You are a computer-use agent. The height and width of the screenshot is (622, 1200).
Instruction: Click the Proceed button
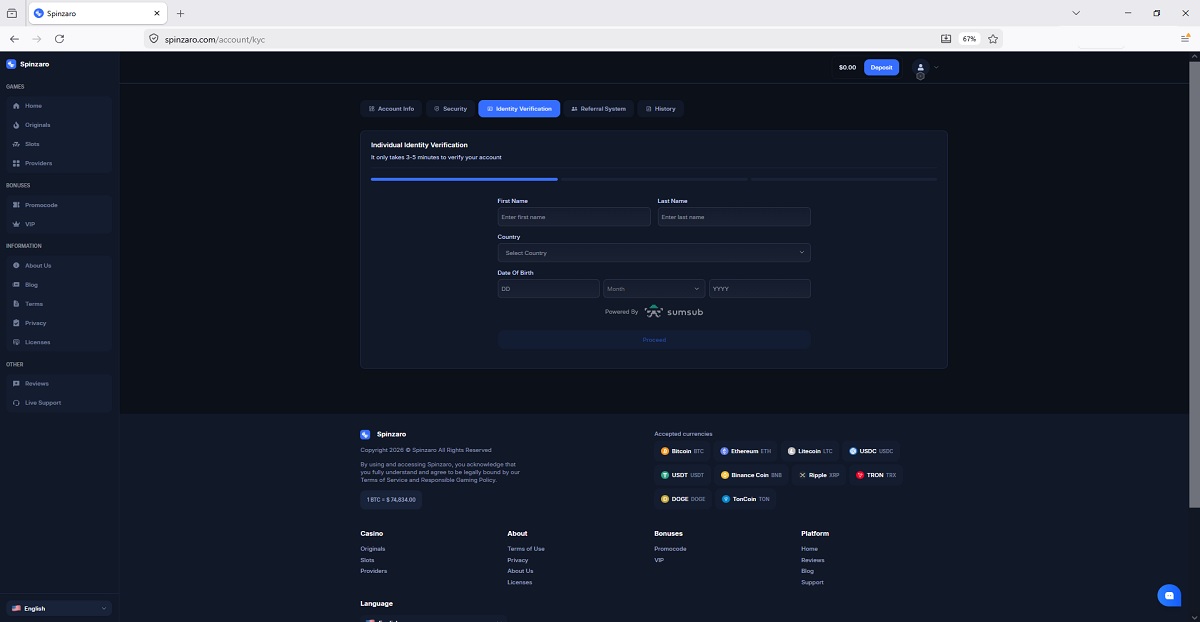653,340
